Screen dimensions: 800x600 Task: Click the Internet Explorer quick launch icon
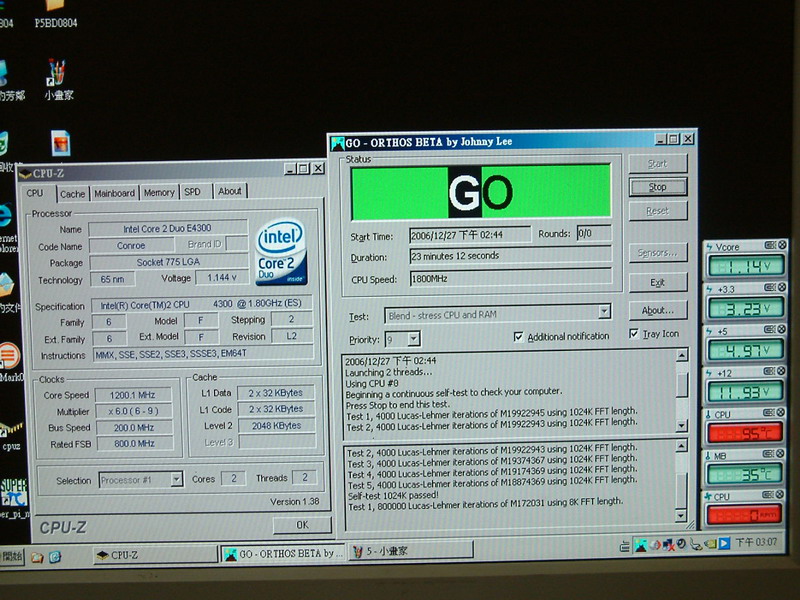55,557
